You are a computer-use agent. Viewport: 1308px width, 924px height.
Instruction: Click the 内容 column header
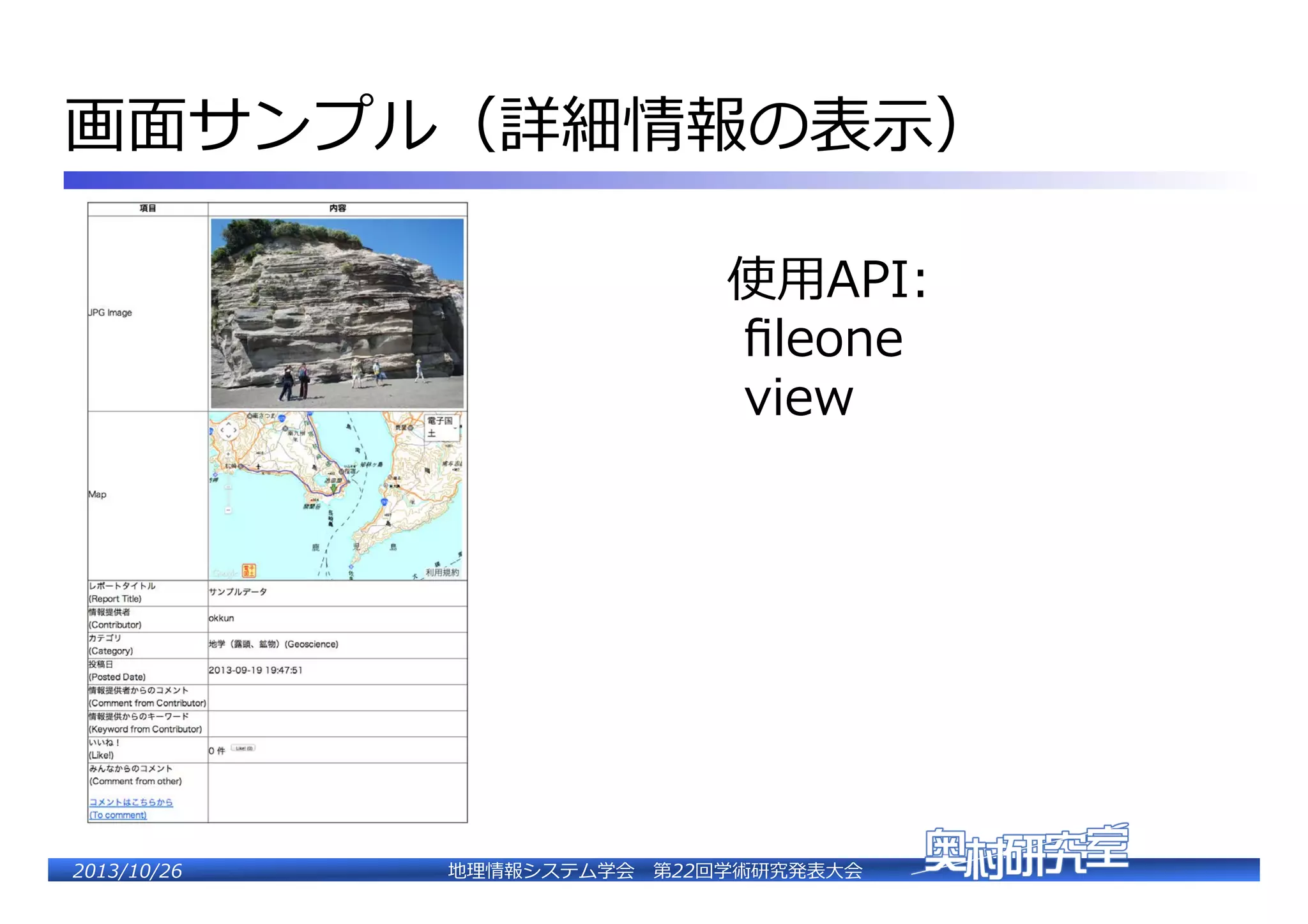(x=338, y=208)
